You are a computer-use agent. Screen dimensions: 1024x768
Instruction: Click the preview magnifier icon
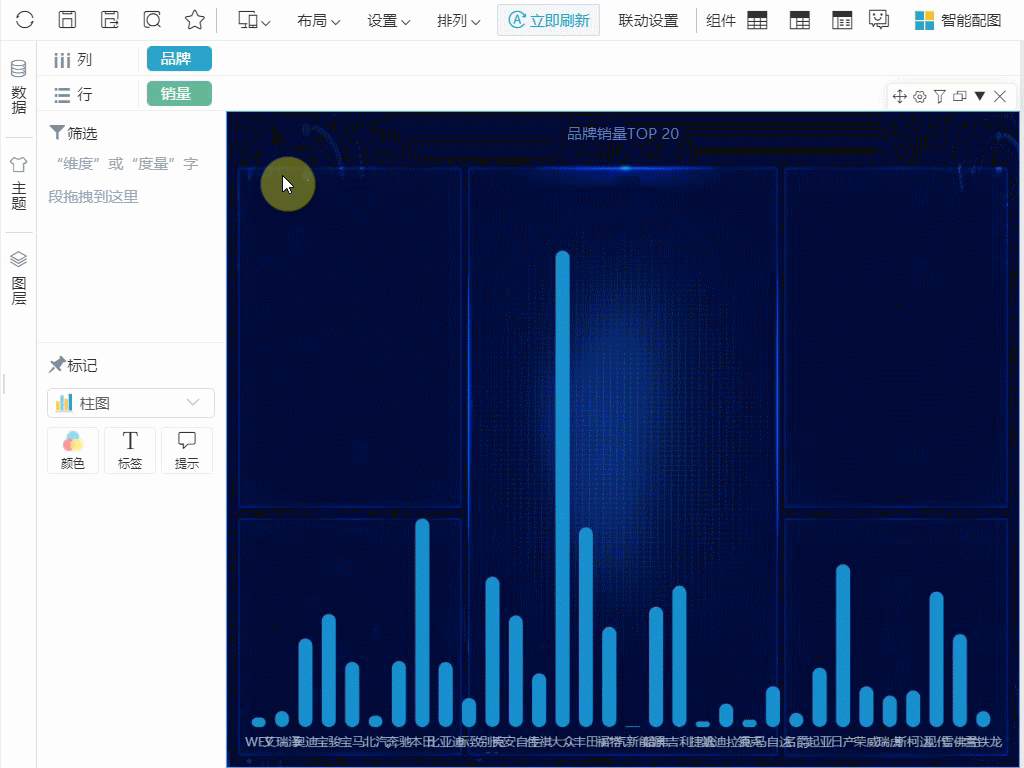[152, 20]
